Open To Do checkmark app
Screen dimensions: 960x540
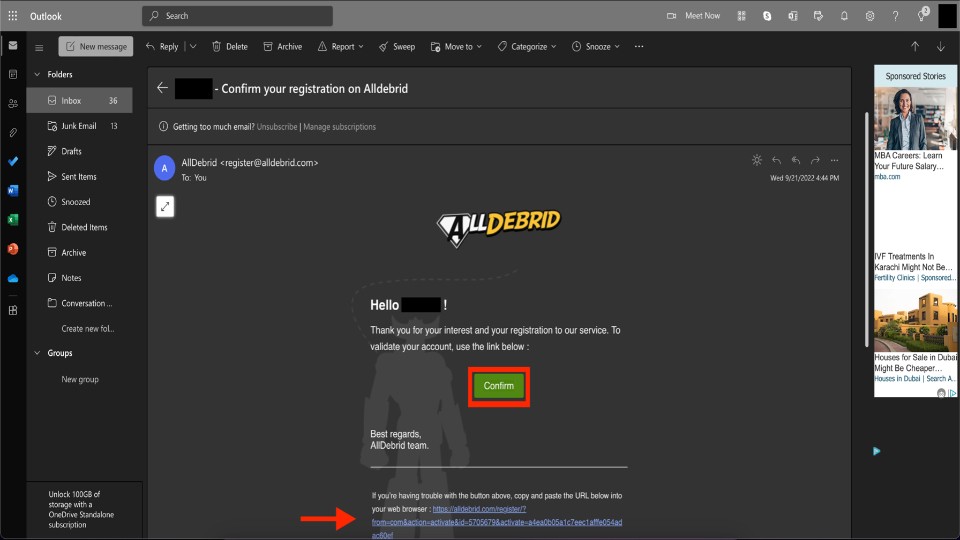[x=13, y=161]
